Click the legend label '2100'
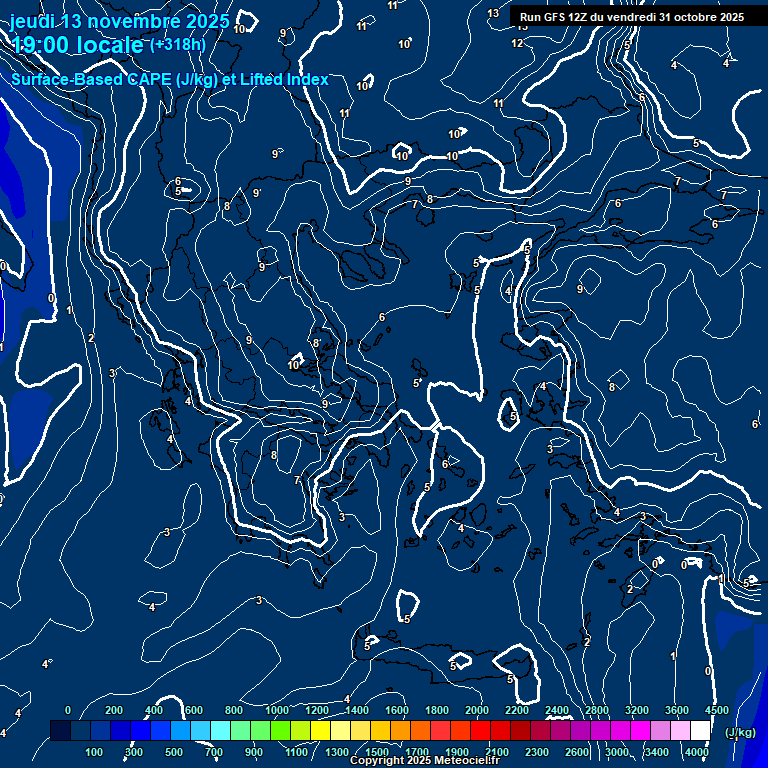This screenshot has height=768, width=768. [x=497, y=752]
